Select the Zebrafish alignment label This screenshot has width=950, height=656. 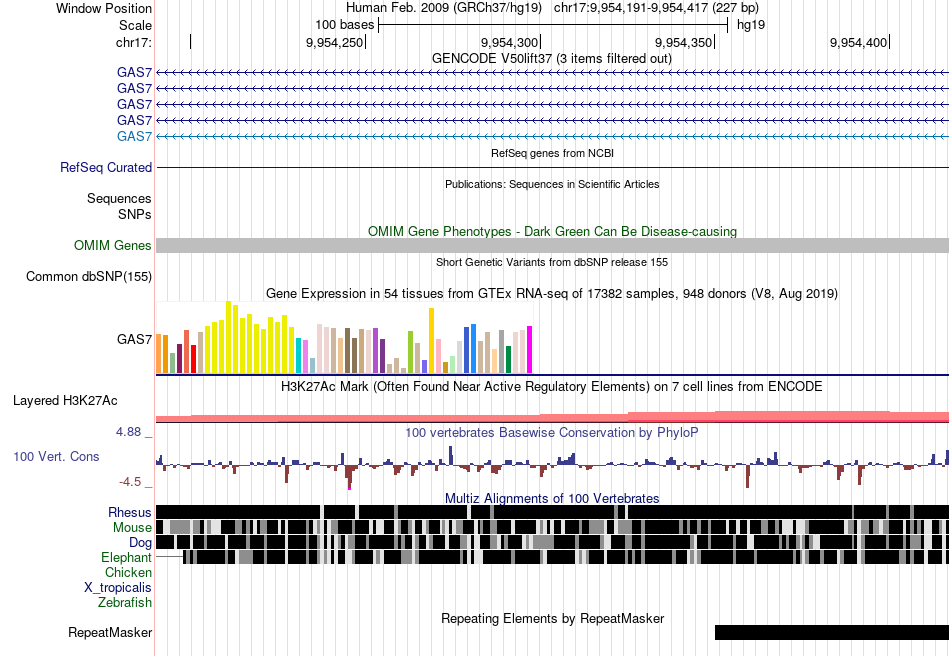125,603
